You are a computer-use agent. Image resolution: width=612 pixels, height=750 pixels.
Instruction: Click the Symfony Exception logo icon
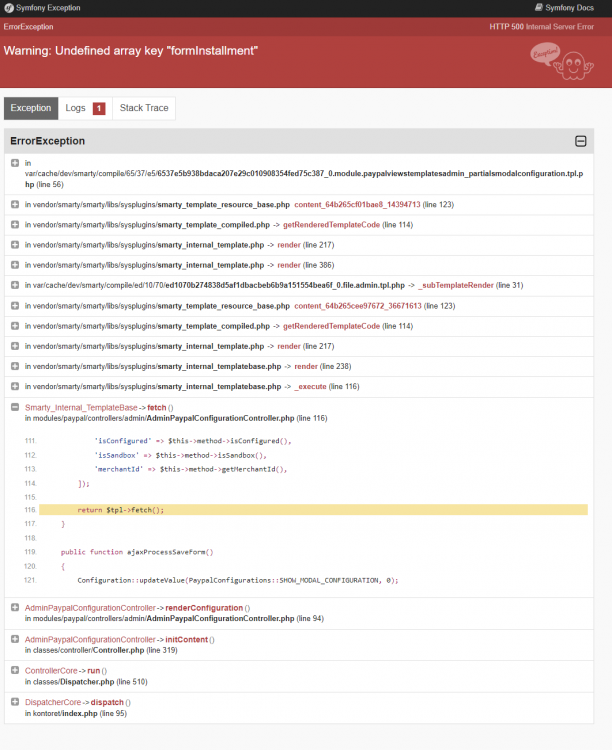pos(9,8)
